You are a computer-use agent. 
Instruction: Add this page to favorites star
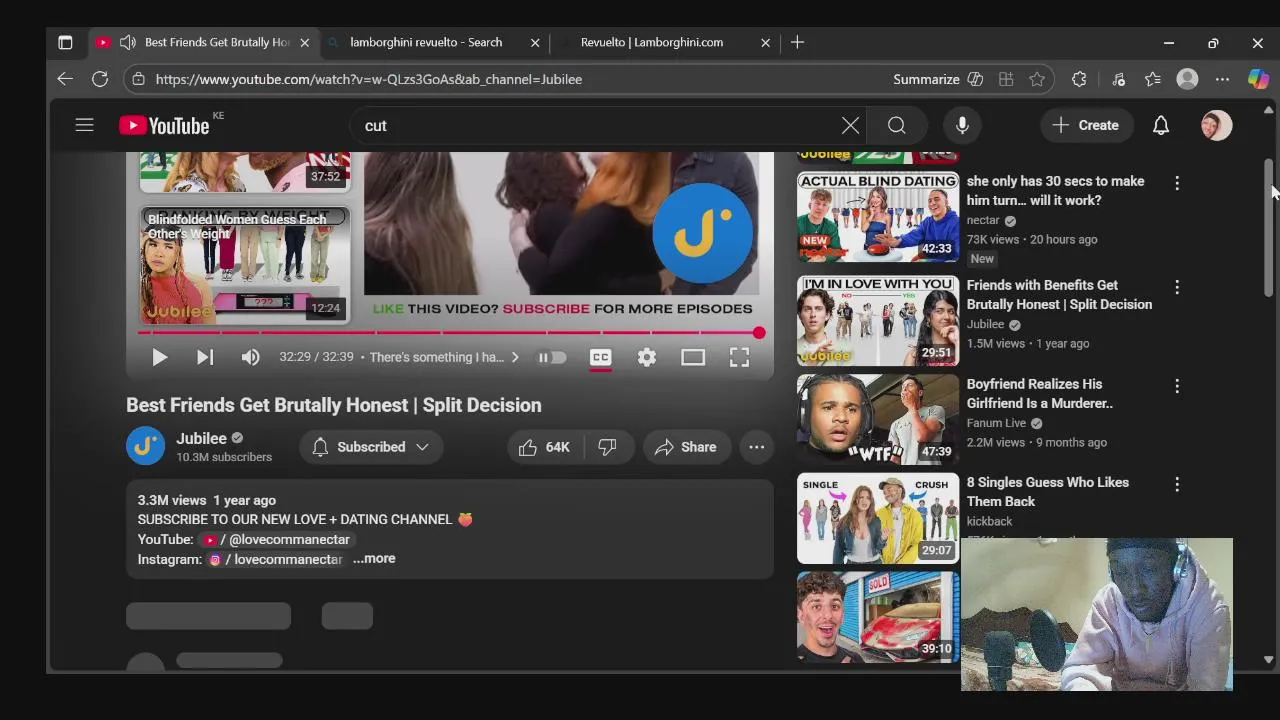[x=1037, y=79]
